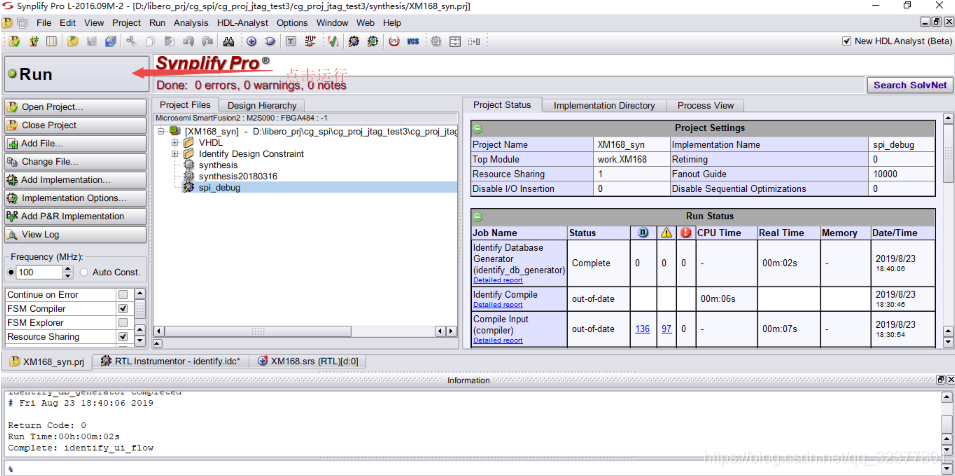Toggle the New HDL Analyst (Beta) checkbox
Viewport: 955px width, 476px height.
(x=846, y=41)
